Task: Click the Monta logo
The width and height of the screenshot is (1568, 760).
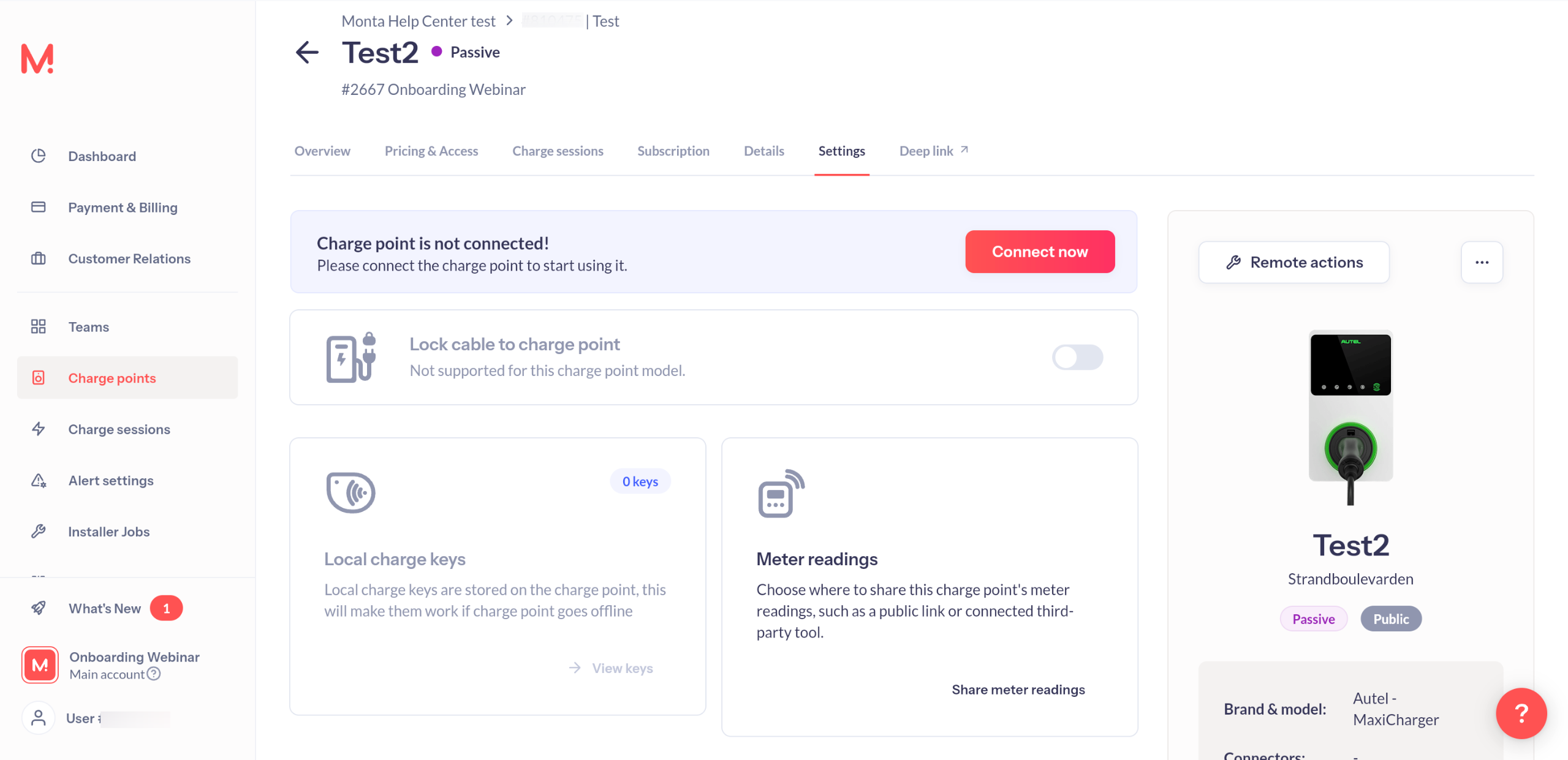Action: pyautogui.click(x=37, y=59)
